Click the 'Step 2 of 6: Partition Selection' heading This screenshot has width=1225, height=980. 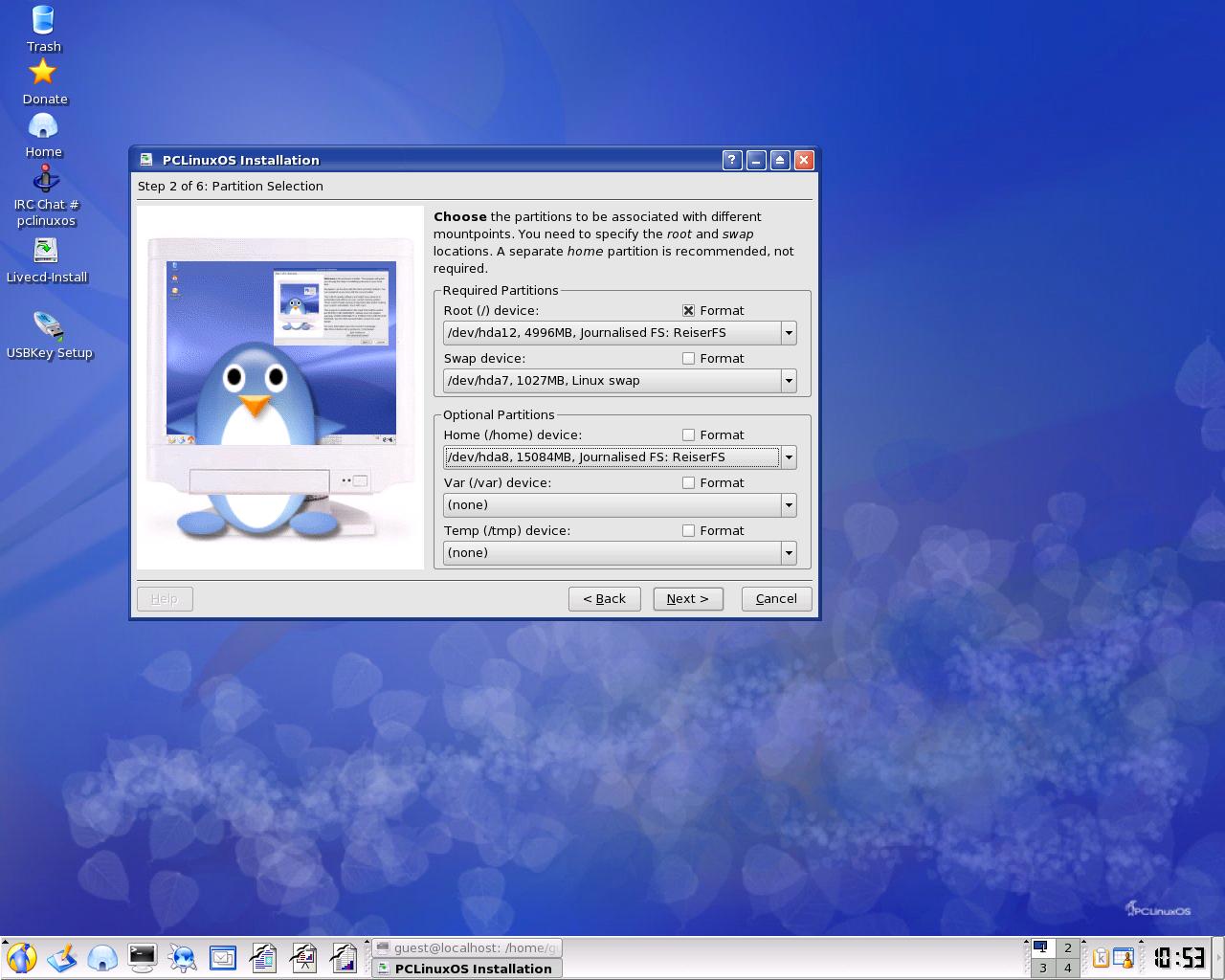pyautogui.click(x=231, y=186)
